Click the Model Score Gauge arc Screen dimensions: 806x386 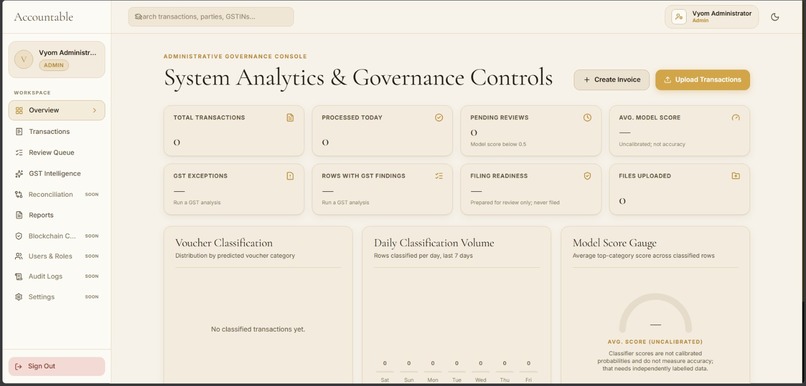[x=655, y=312]
